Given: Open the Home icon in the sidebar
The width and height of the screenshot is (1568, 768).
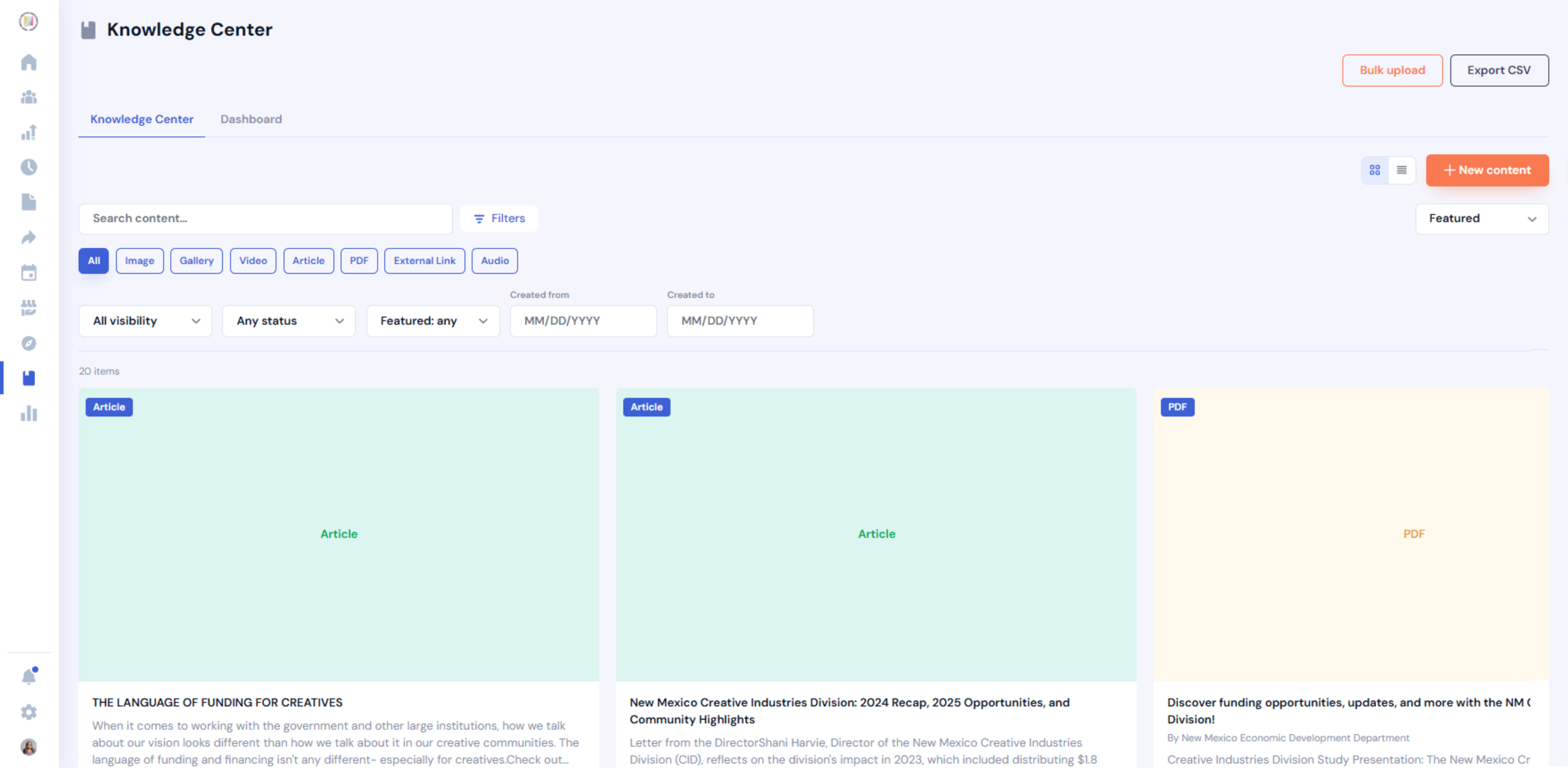Looking at the screenshot, I should 29,62.
